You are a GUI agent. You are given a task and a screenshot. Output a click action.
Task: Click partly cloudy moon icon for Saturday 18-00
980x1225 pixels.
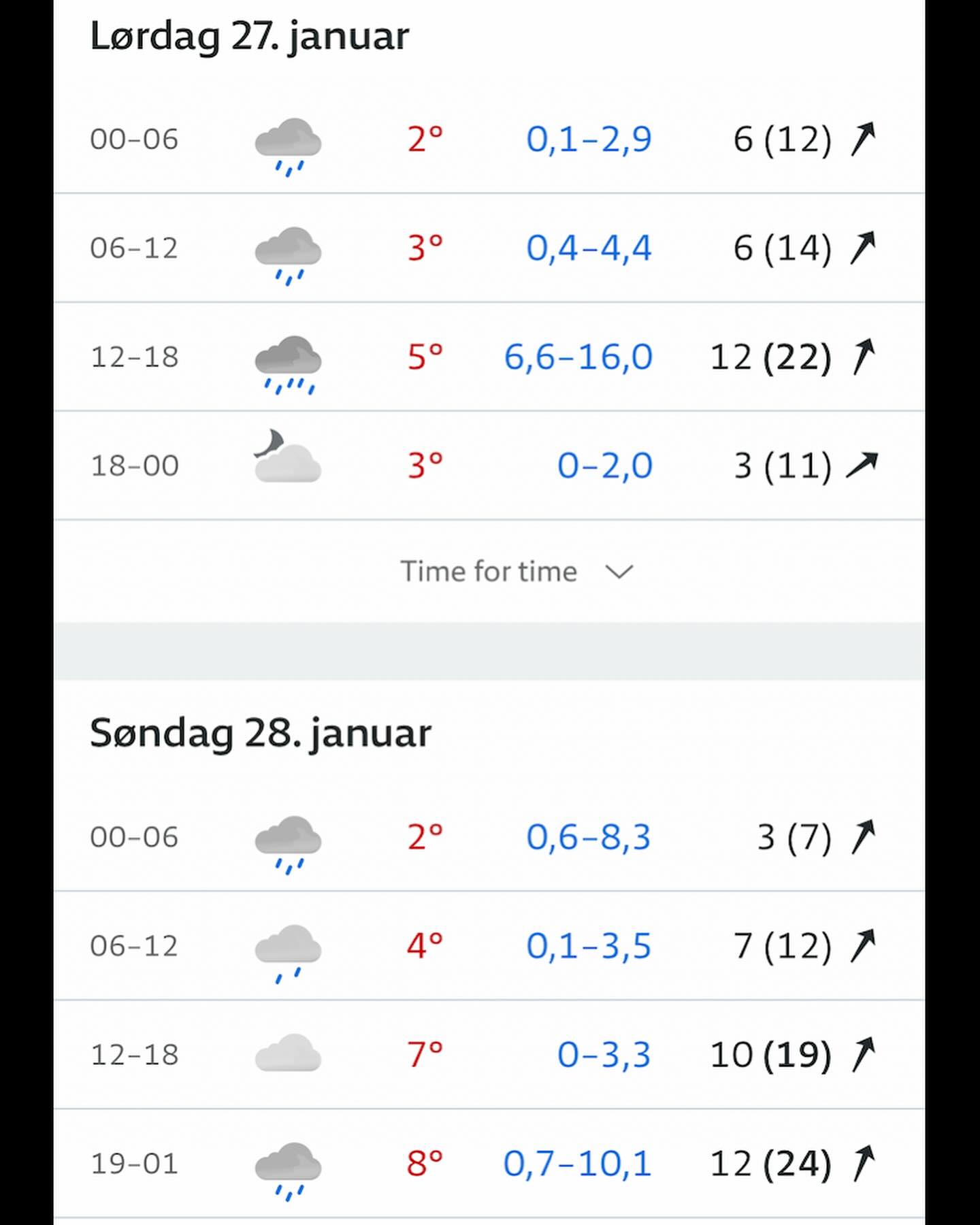288,456
